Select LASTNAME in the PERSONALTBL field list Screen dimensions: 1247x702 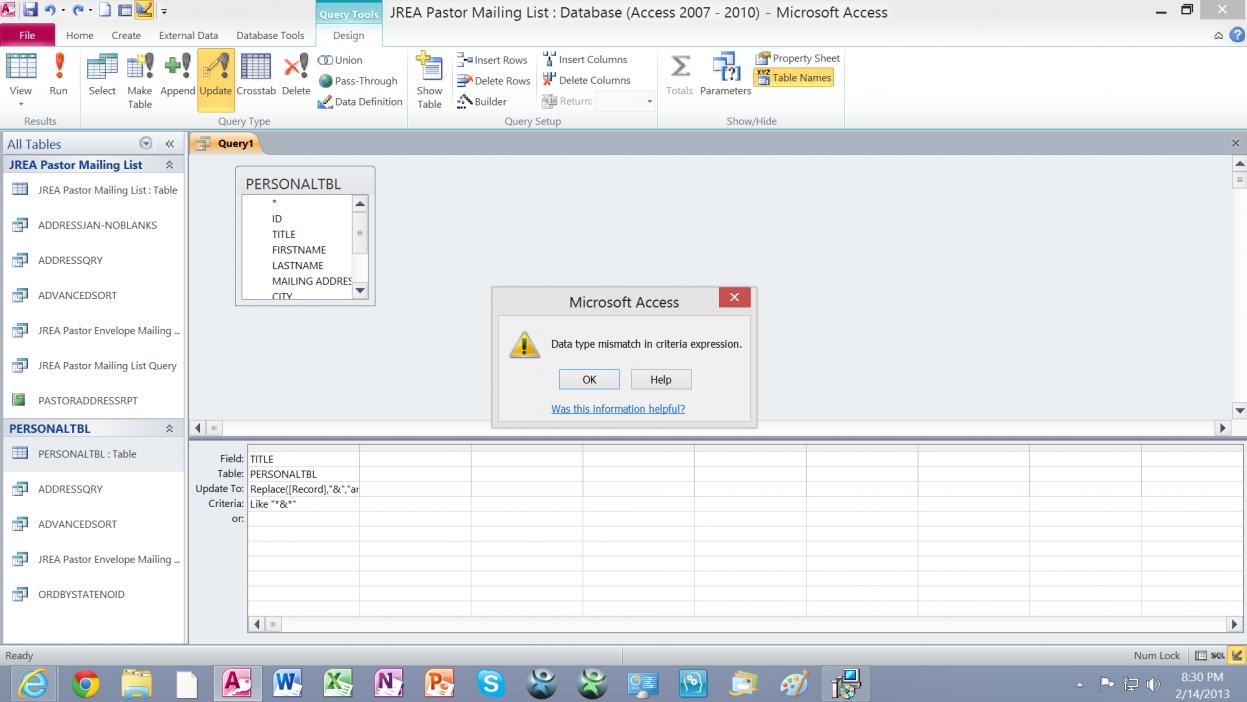[298, 266]
